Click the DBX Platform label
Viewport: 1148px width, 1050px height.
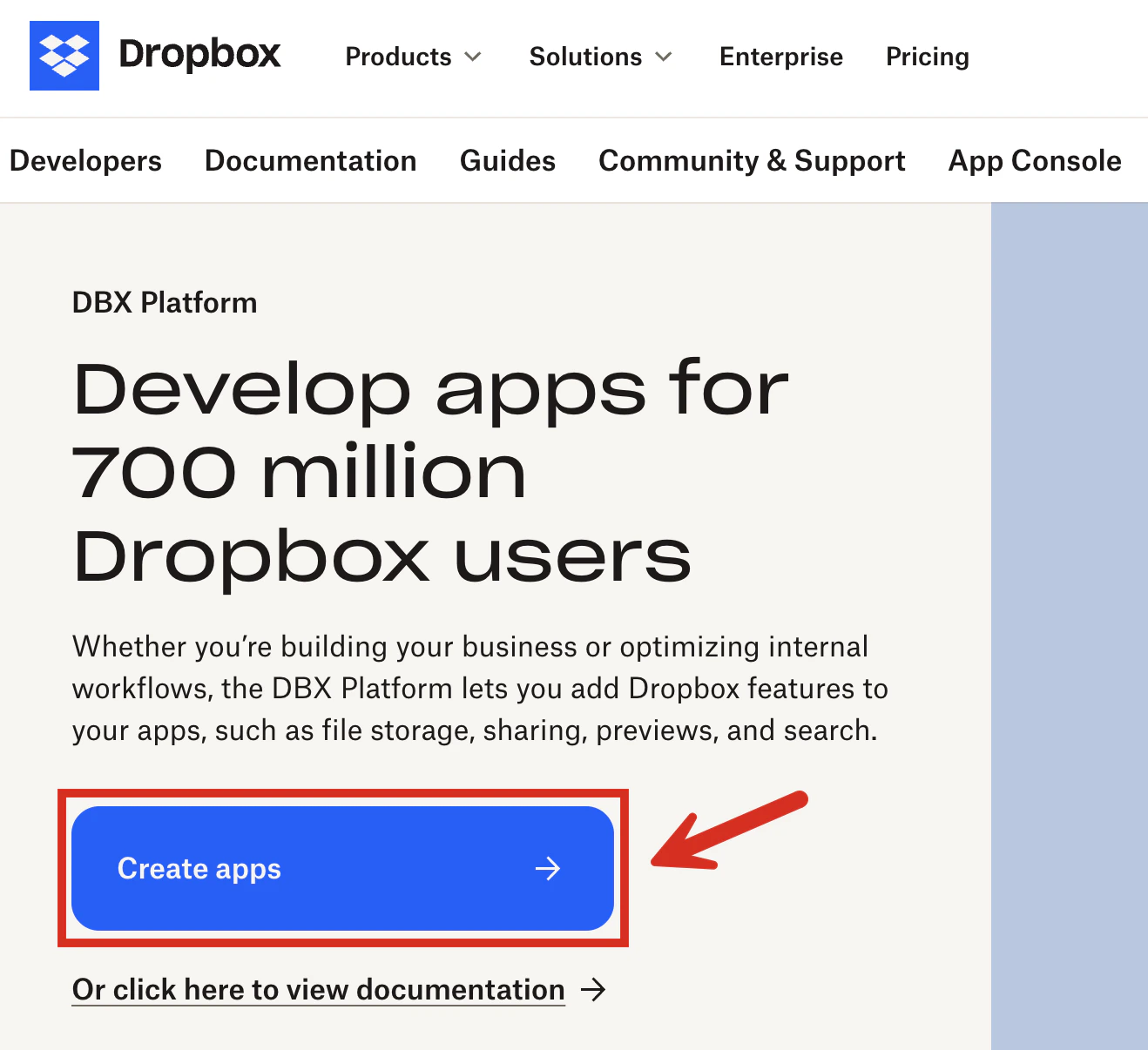(164, 302)
